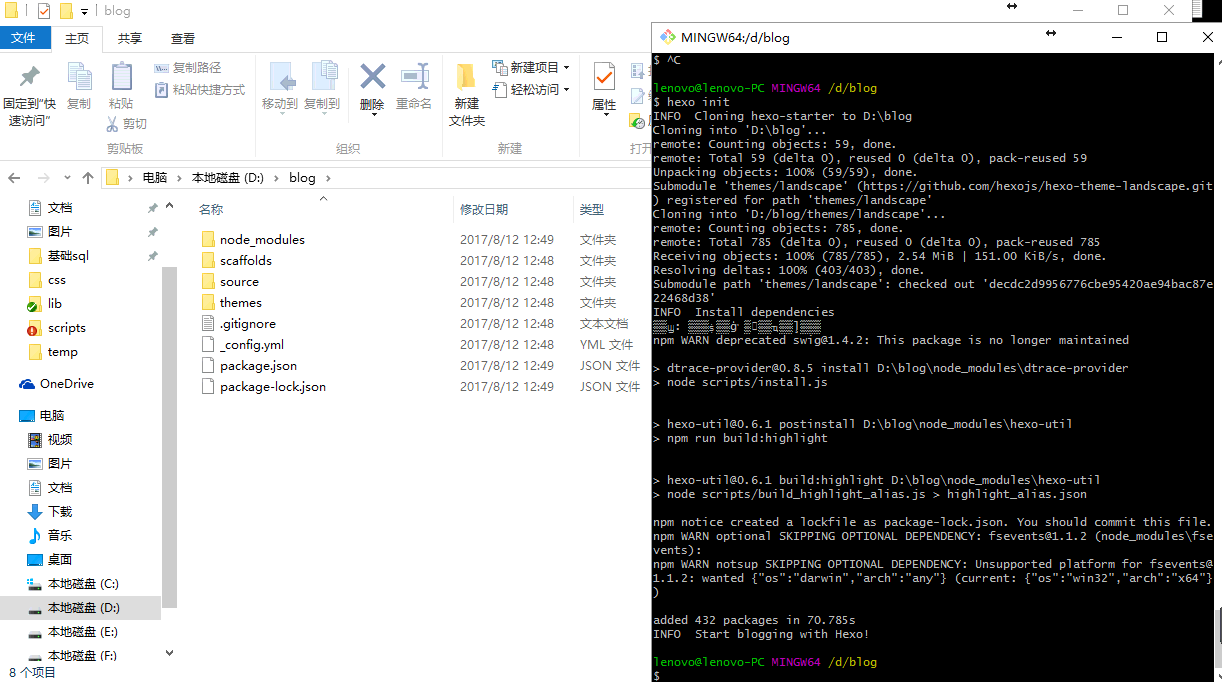This screenshot has width=1222, height=682.
Task: Click the 复制 (Copy) ribbon icon
Action: pos(79,76)
